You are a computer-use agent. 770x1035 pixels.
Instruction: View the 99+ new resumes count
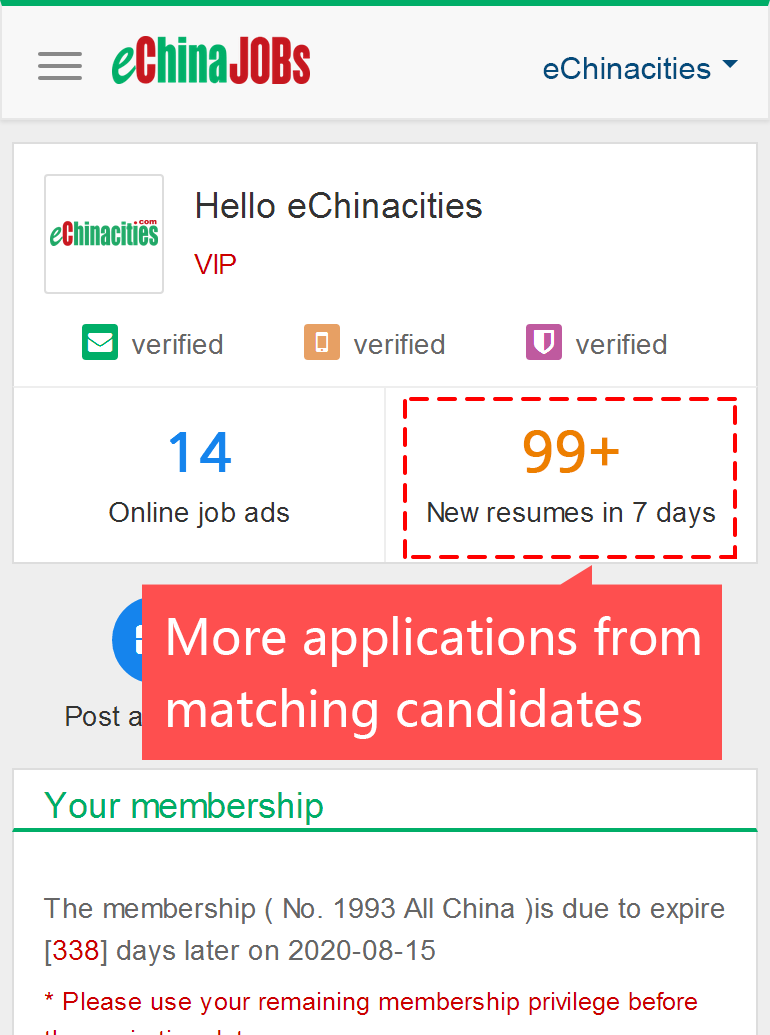click(x=571, y=452)
